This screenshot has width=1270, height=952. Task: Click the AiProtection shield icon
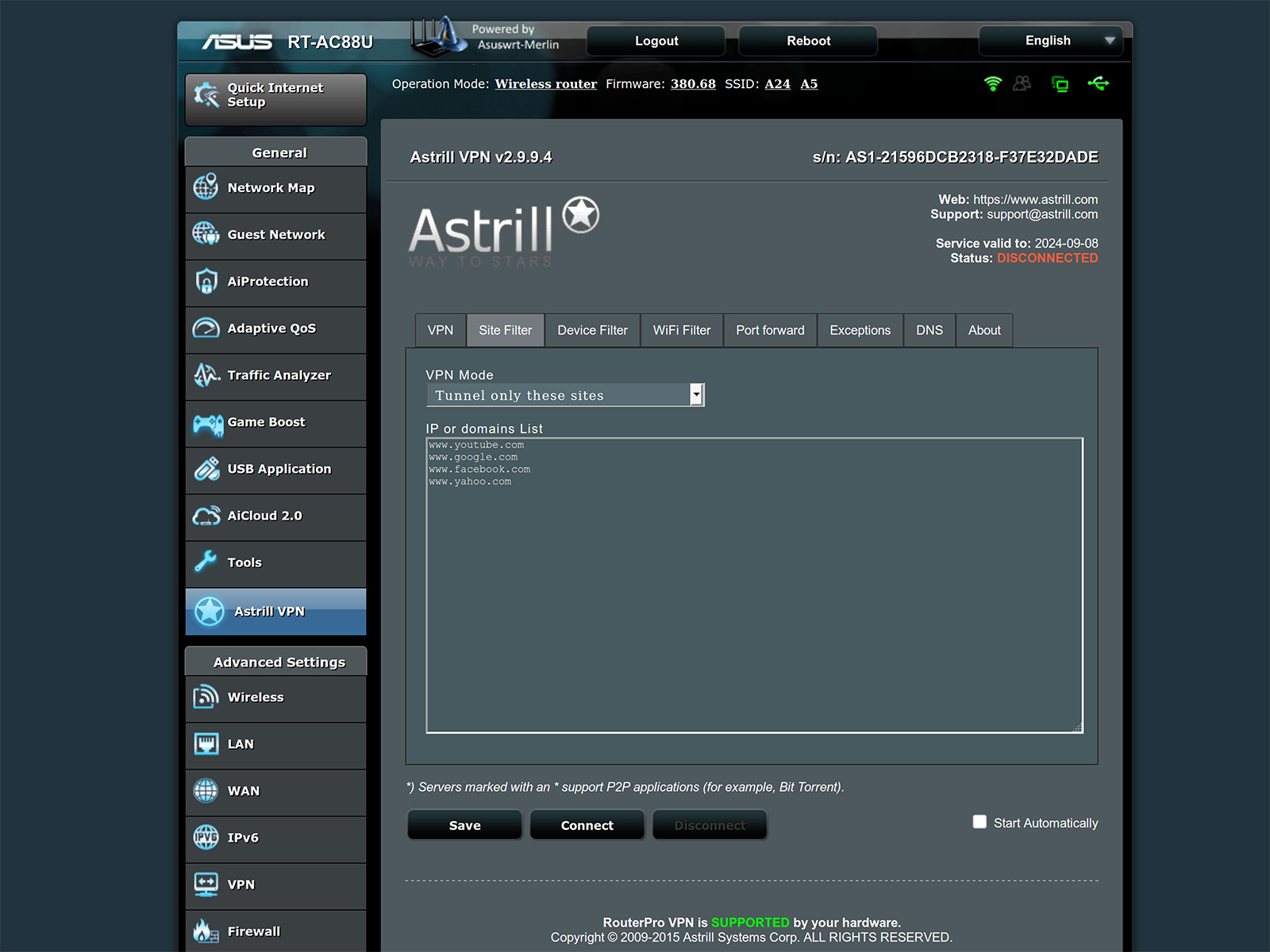pyautogui.click(x=206, y=281)
